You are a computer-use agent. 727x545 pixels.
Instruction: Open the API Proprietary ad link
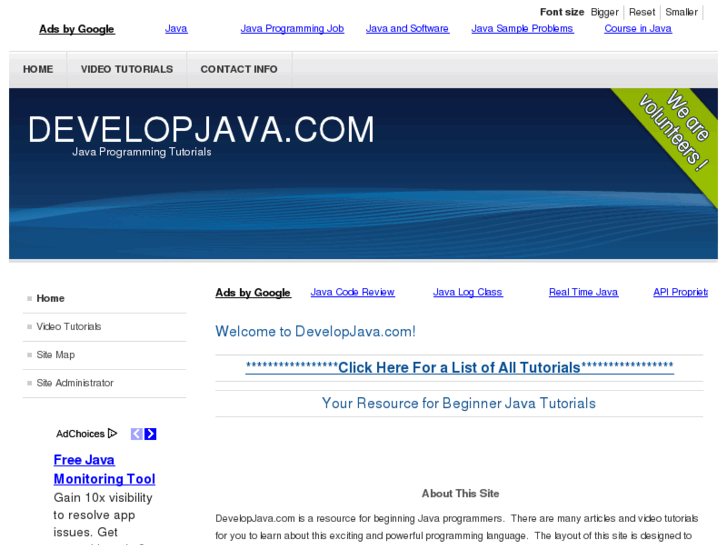tap(680, 292)
